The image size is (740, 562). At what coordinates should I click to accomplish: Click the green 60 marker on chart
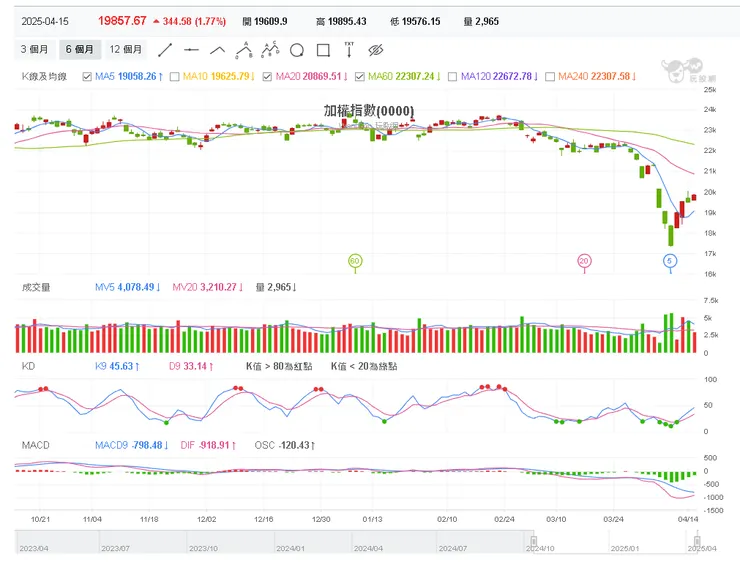(354, 261)
